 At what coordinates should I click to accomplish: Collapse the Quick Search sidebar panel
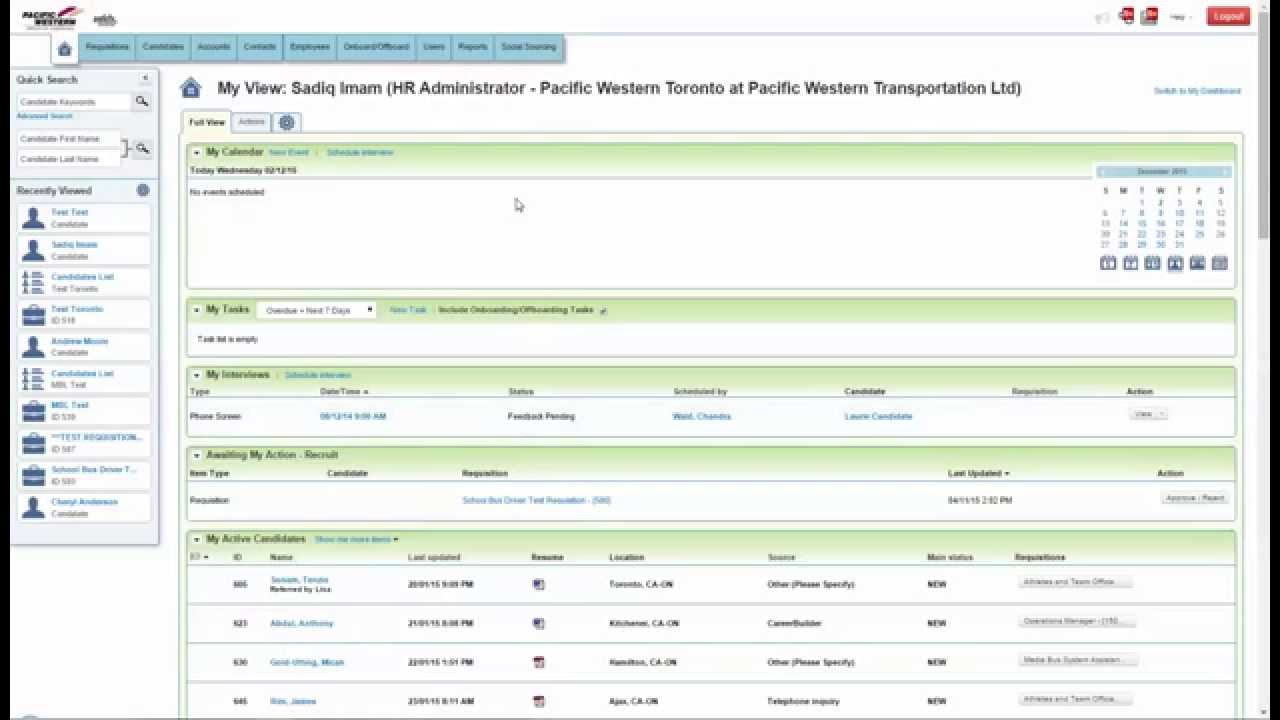[x=145, y=78]
